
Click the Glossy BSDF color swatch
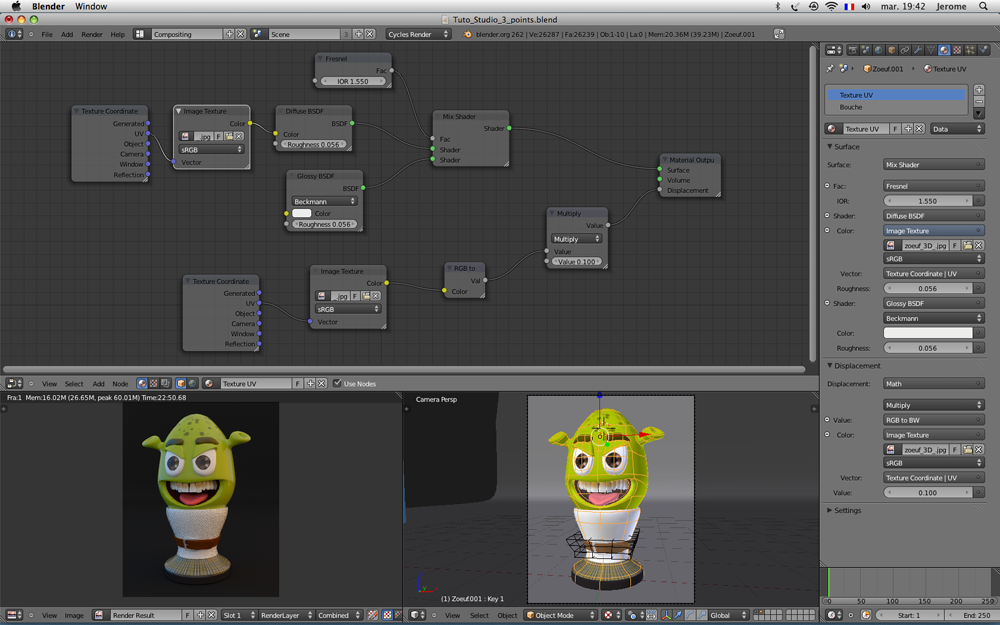[301, 213]
